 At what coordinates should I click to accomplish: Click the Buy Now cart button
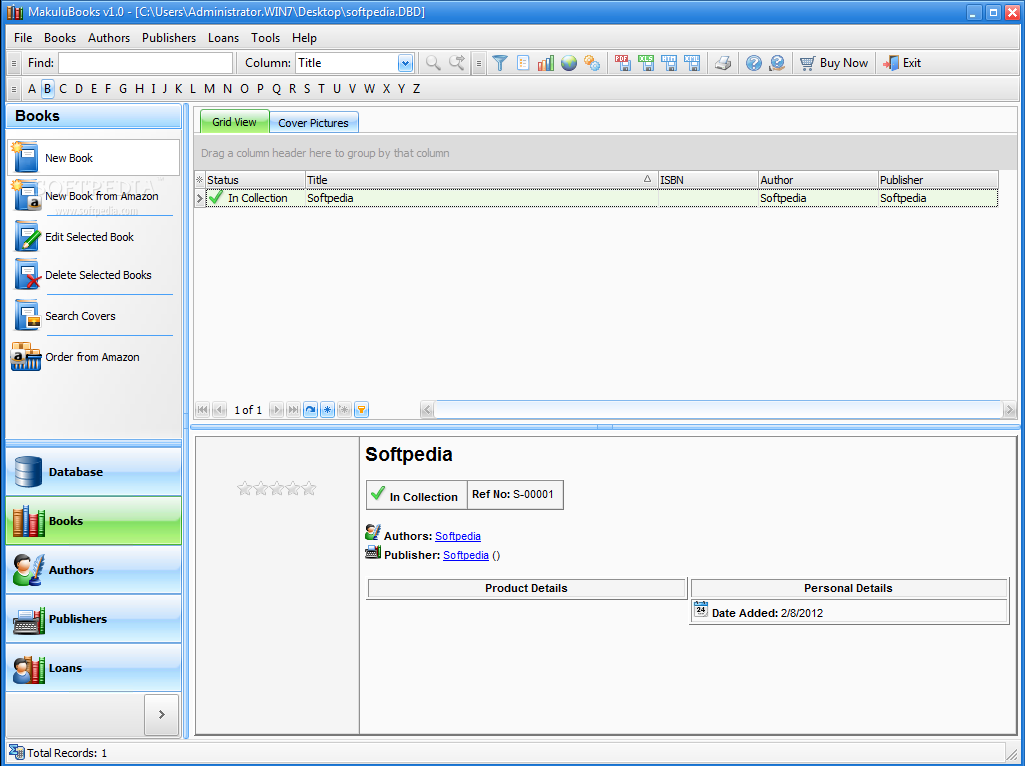click(834, 63)
